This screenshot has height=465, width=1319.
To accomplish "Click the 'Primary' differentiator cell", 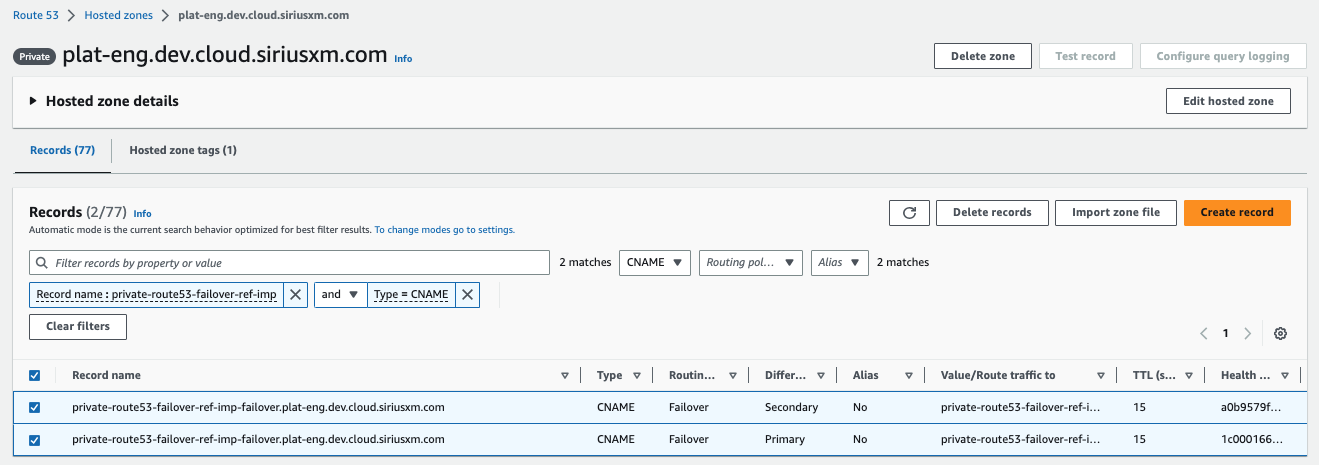I will point(786,439).
